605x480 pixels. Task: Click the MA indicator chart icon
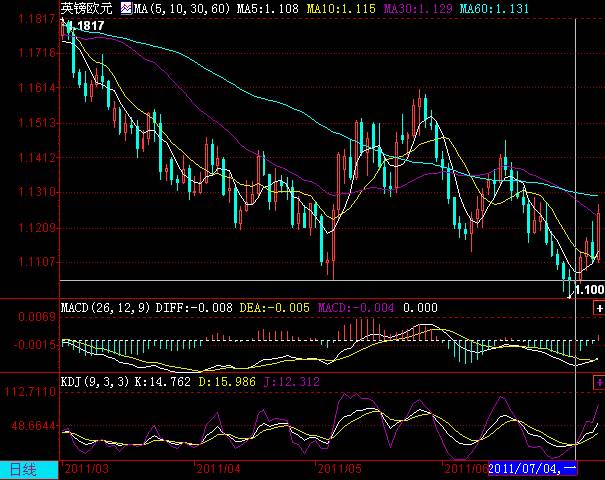pos(126,8)
